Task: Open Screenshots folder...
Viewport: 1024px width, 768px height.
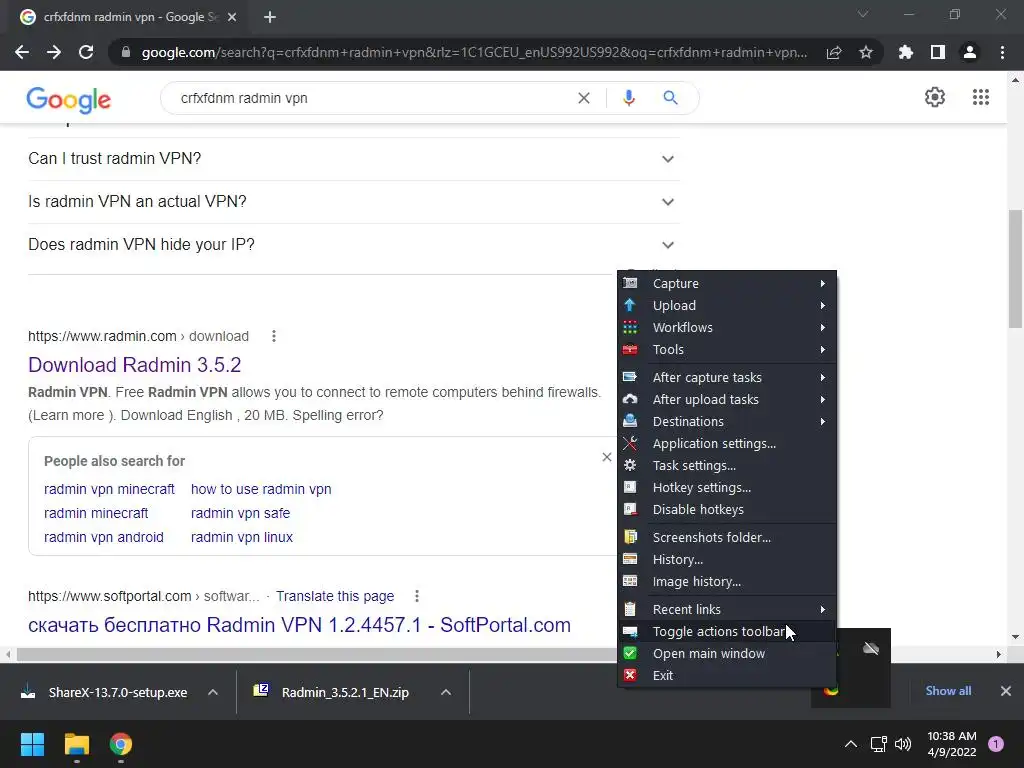Action: [x=726, y=537]
